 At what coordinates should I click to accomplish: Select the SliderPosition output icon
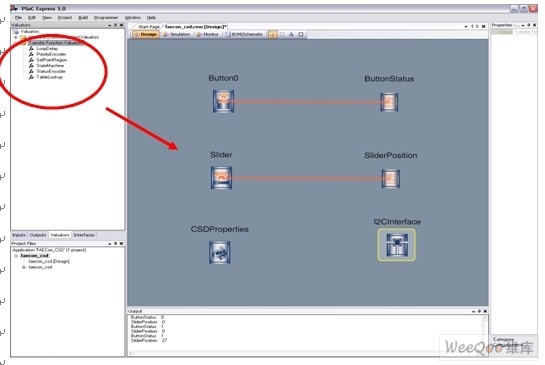[x=391, y=179]
